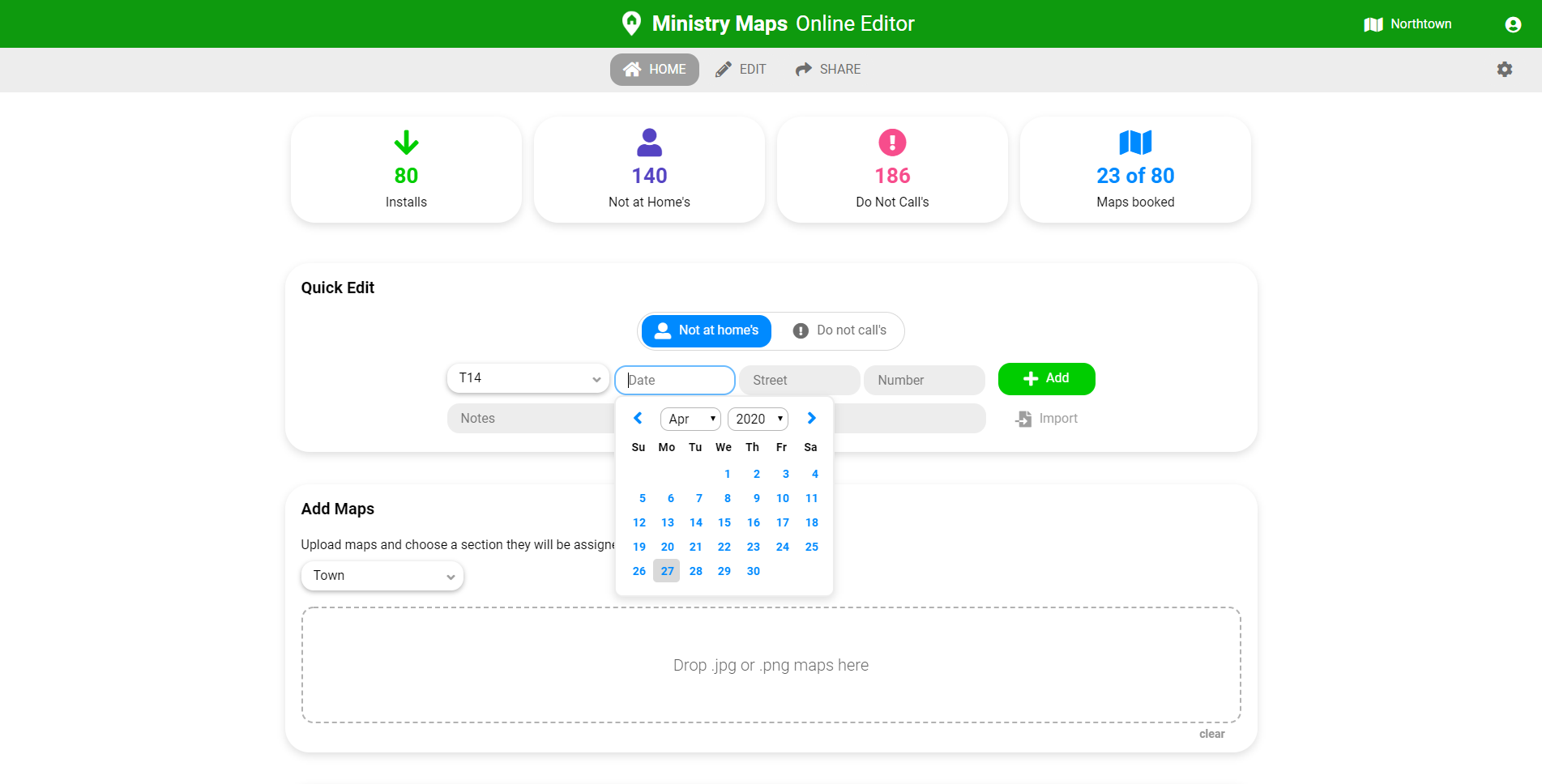
Task: Select April 1 in the calendar
Action: point(728,474)
